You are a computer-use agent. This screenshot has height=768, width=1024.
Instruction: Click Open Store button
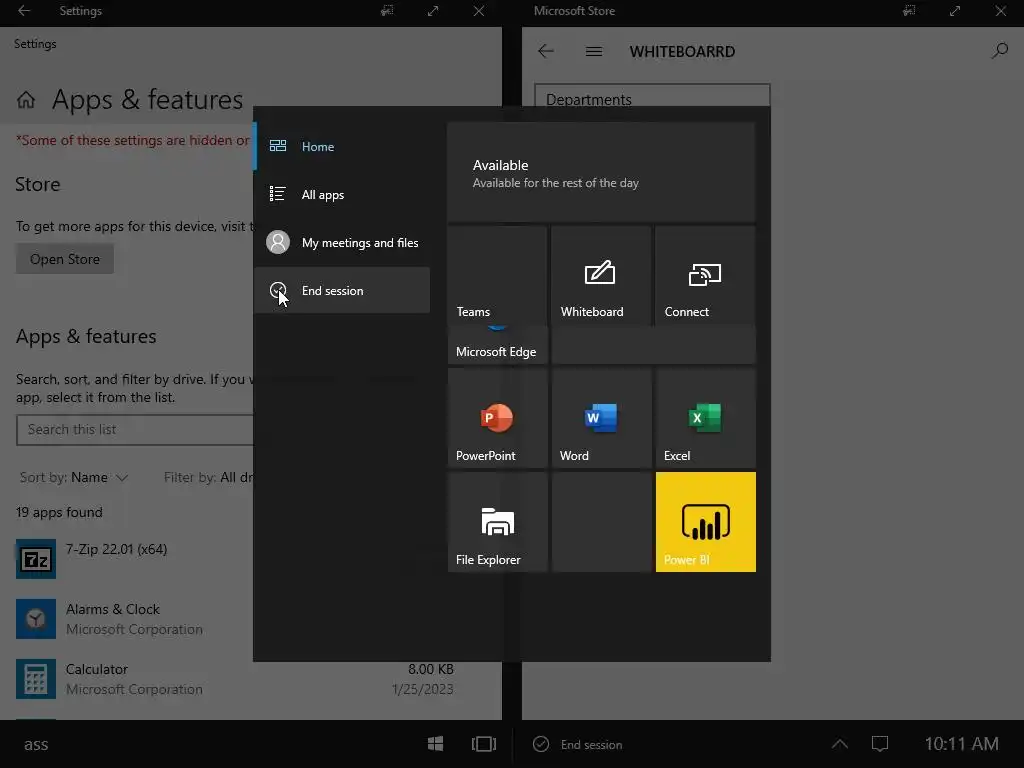pos(65,259)
